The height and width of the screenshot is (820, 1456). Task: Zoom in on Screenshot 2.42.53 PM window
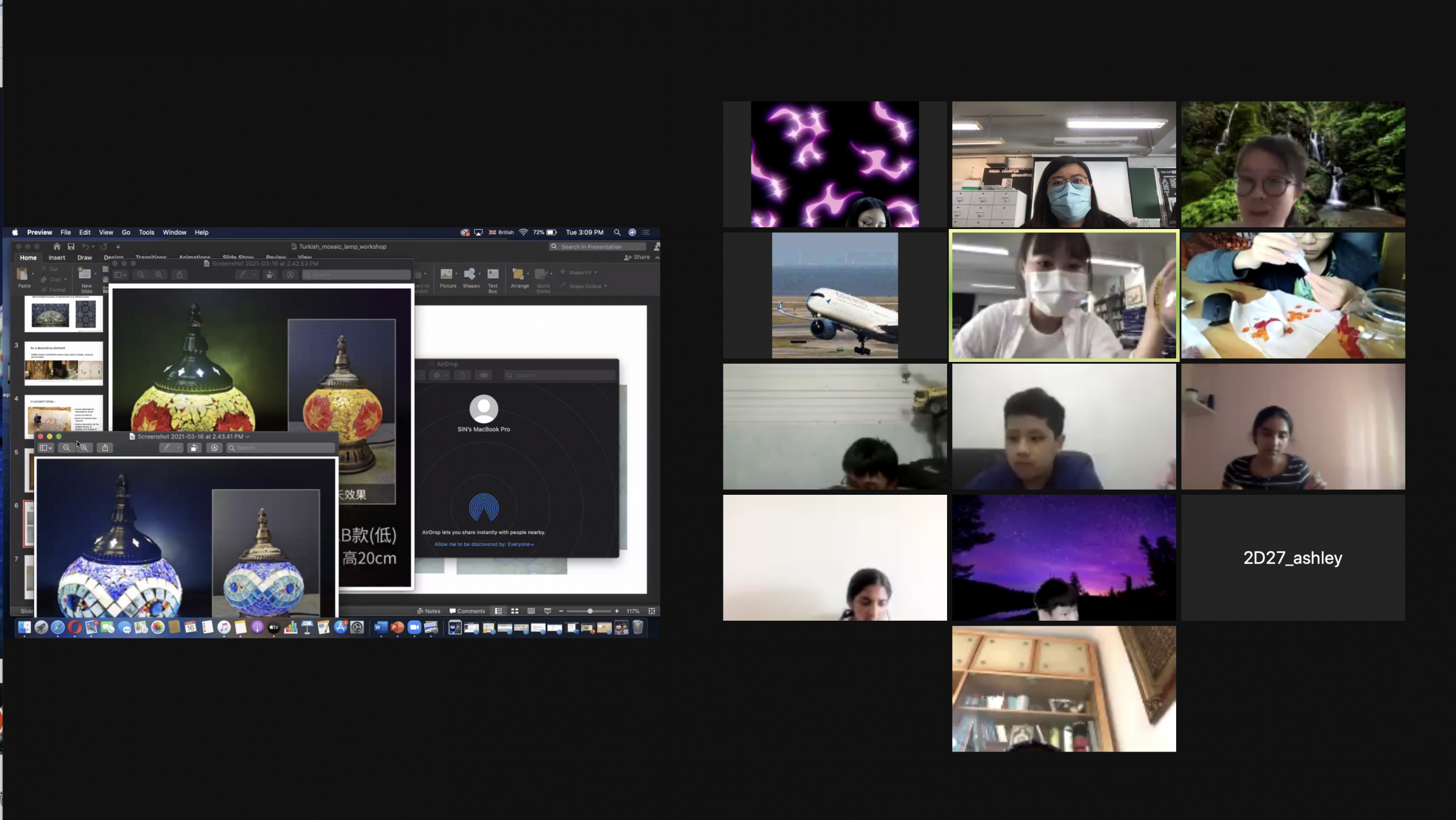pos(159,275)
